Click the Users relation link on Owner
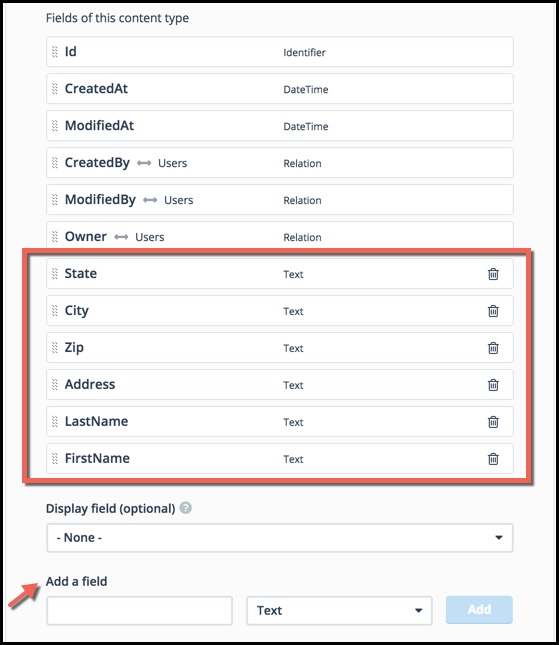Viewport: 559px width, 645px height. point(150,237)
